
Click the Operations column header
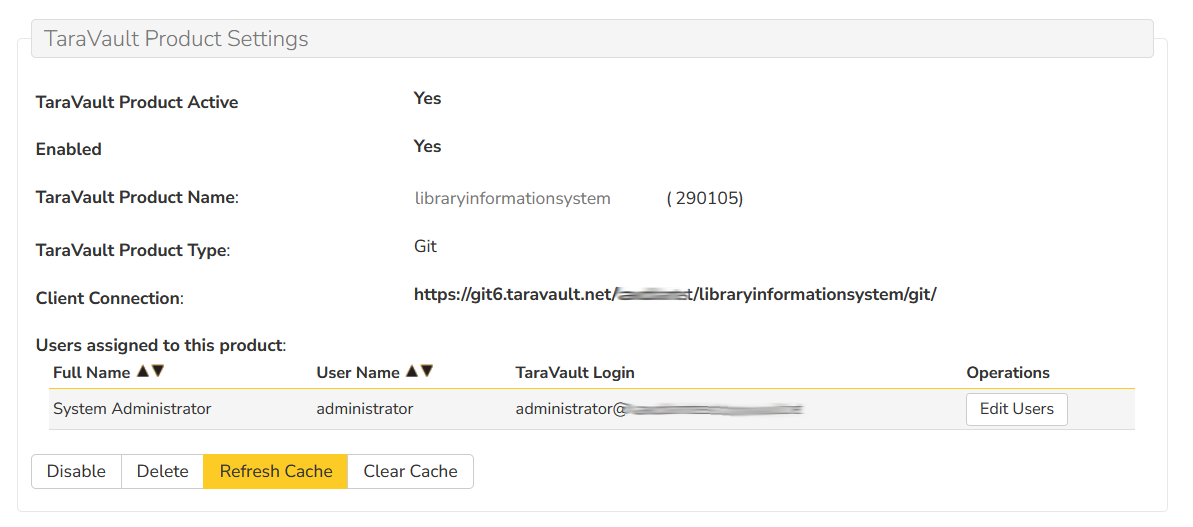click(x=1007, y=373)
